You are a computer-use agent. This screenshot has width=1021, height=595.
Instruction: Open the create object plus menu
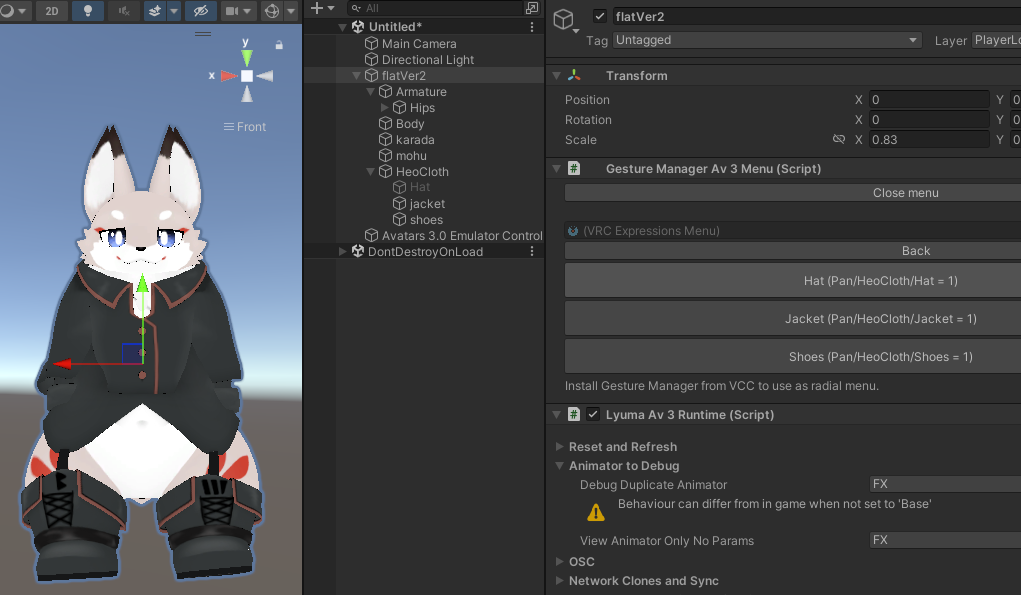pos(322,8)
